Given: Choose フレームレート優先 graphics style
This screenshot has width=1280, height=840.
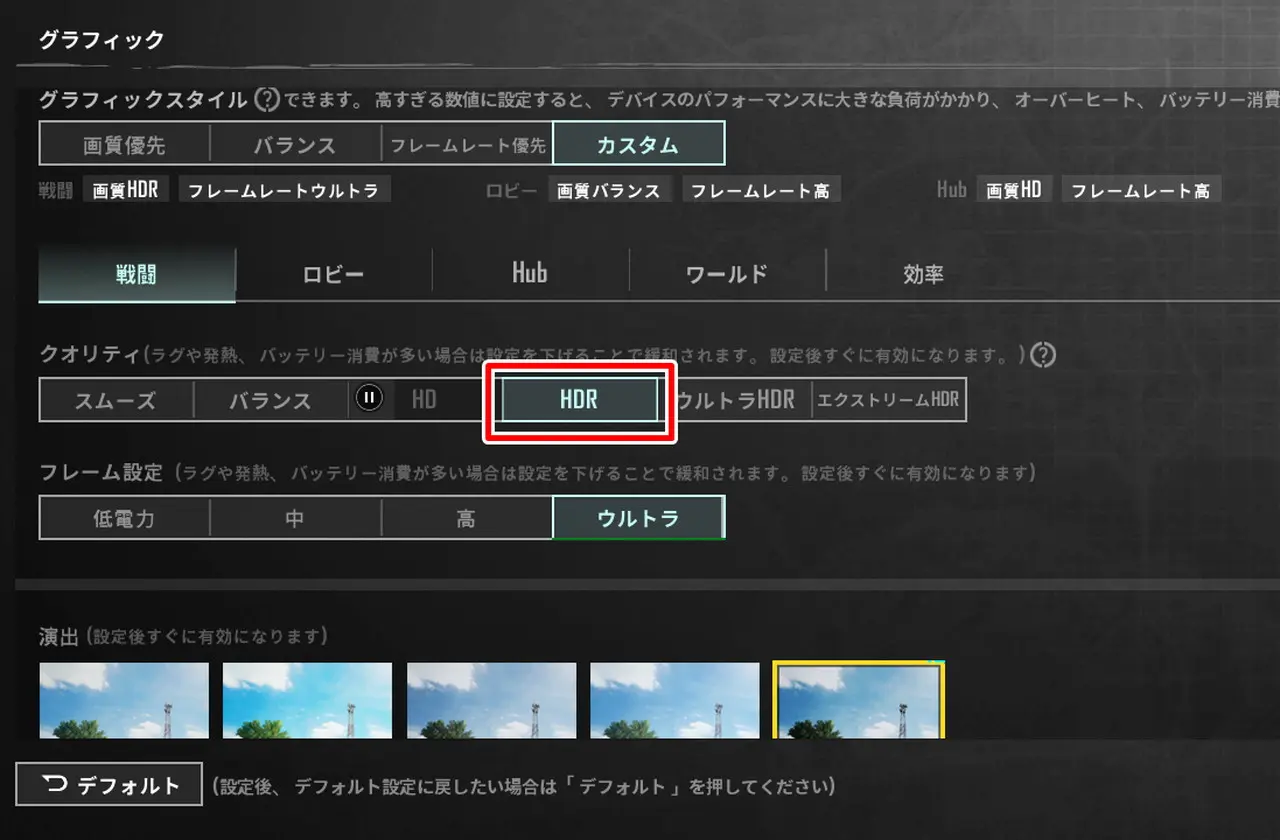Looking at the screenshot, I should [x=467, y=145].
